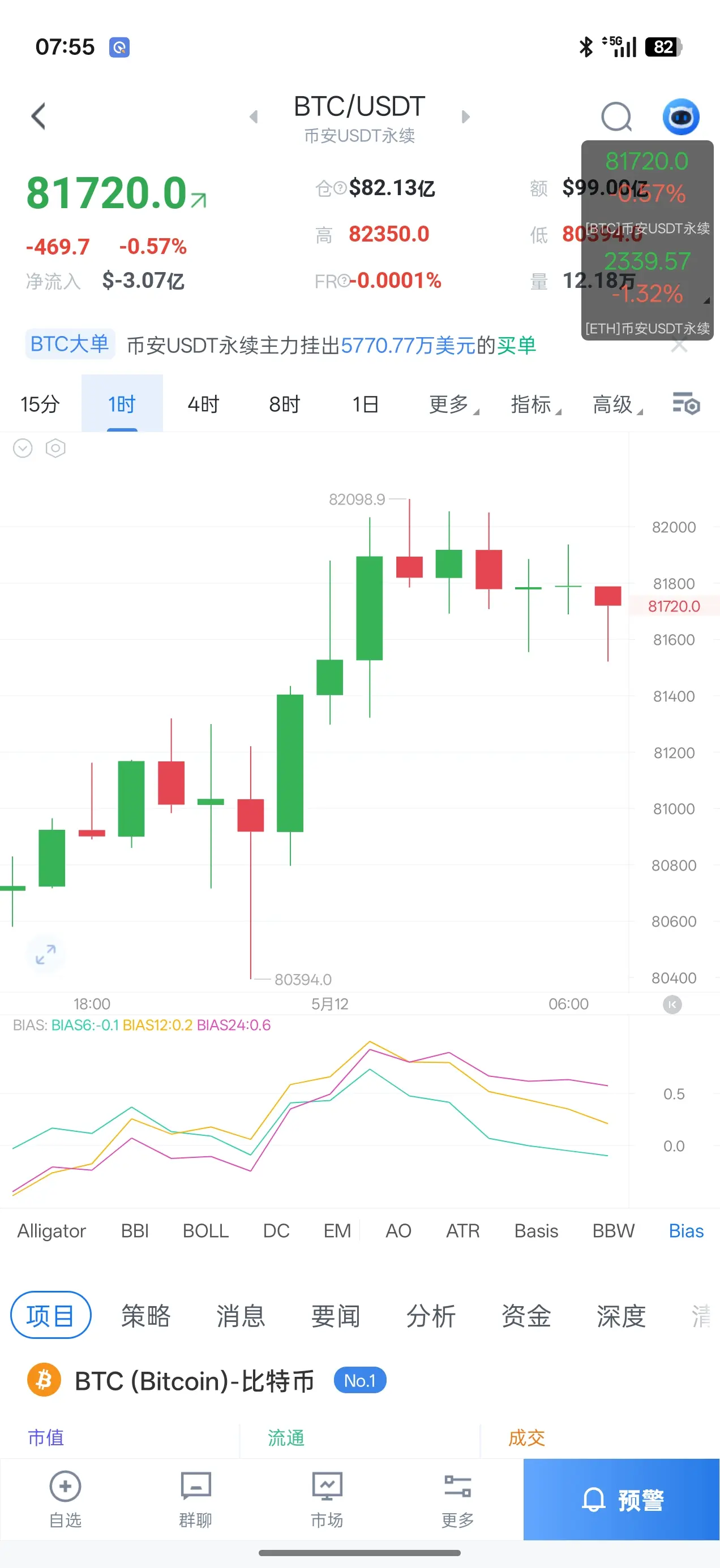Open the 要闻 tab
720x1568 pixels.
pos(336,1315)
